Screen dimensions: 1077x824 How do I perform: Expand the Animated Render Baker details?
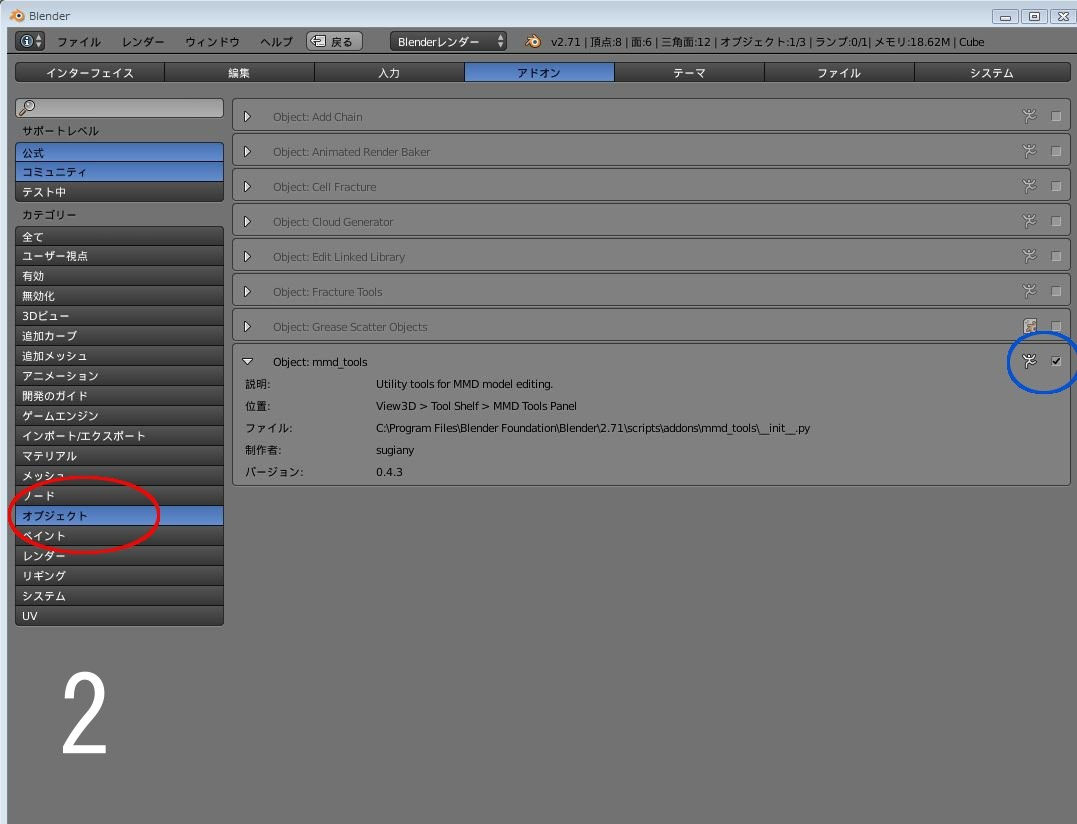[x=248, y=152]
